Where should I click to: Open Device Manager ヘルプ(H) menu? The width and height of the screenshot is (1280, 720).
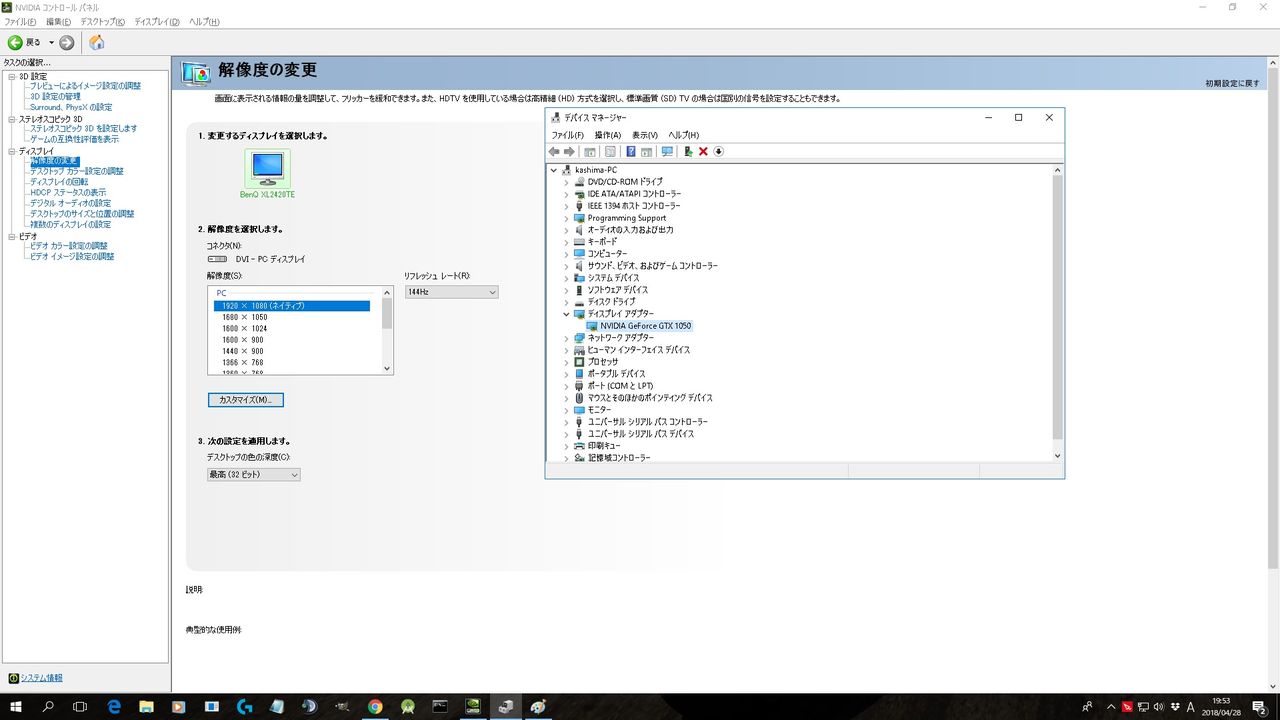click(684, 135)
